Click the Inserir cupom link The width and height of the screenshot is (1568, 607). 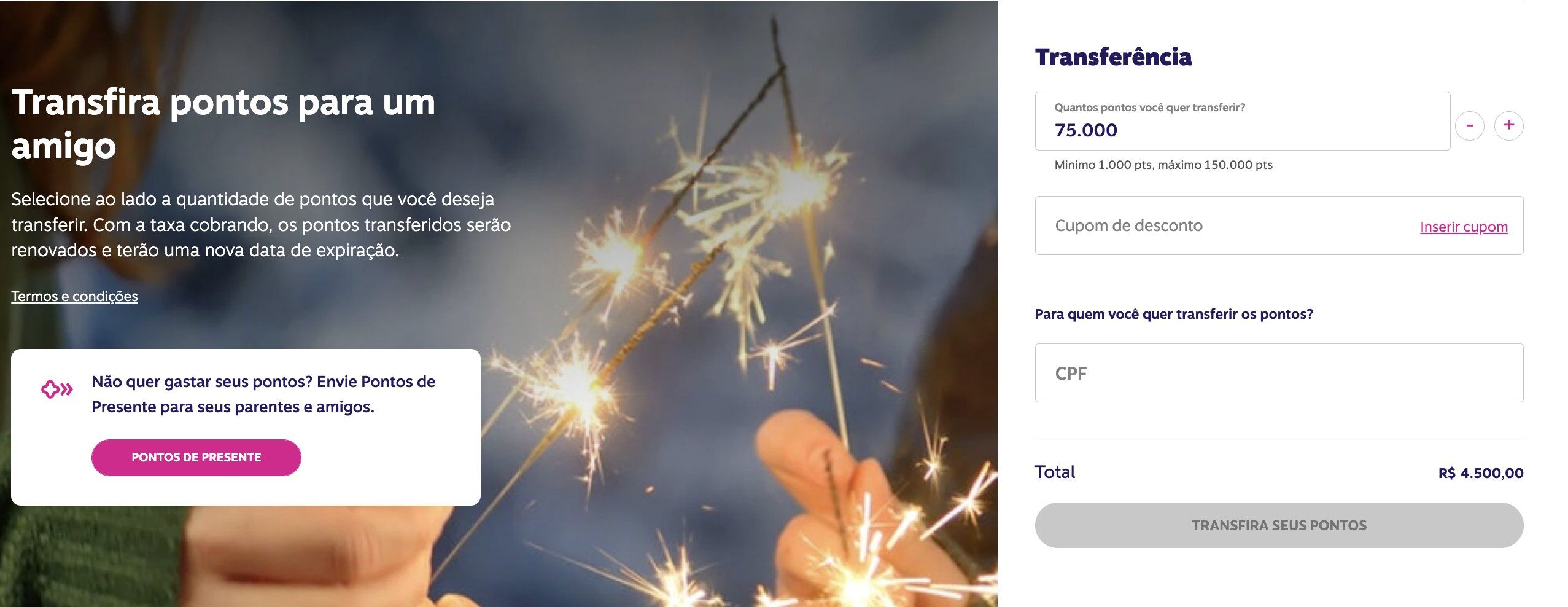click(x=1464, y=227)
